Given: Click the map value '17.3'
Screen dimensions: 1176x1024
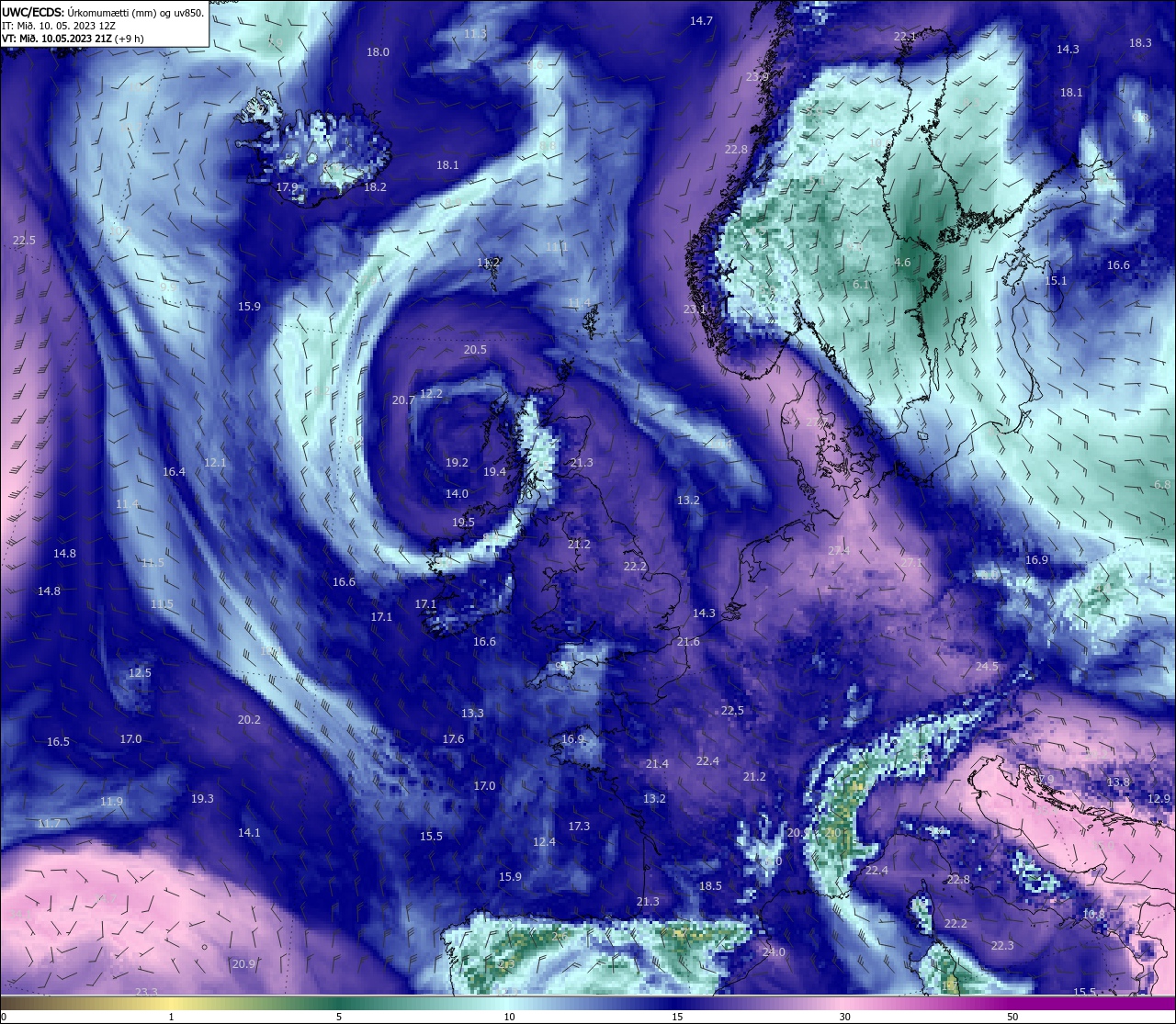Looking at the screenshot, I should (x=579, y=827).
